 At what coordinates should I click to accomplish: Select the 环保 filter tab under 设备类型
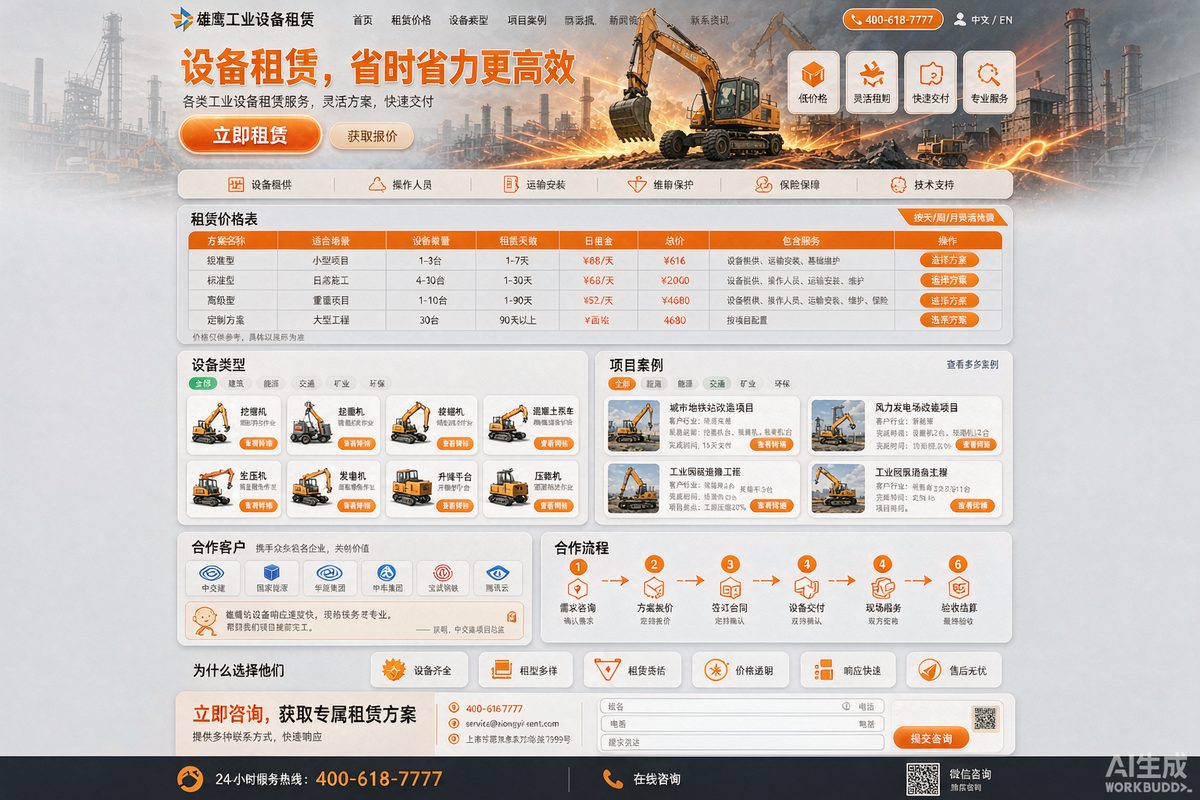(377, 383)
